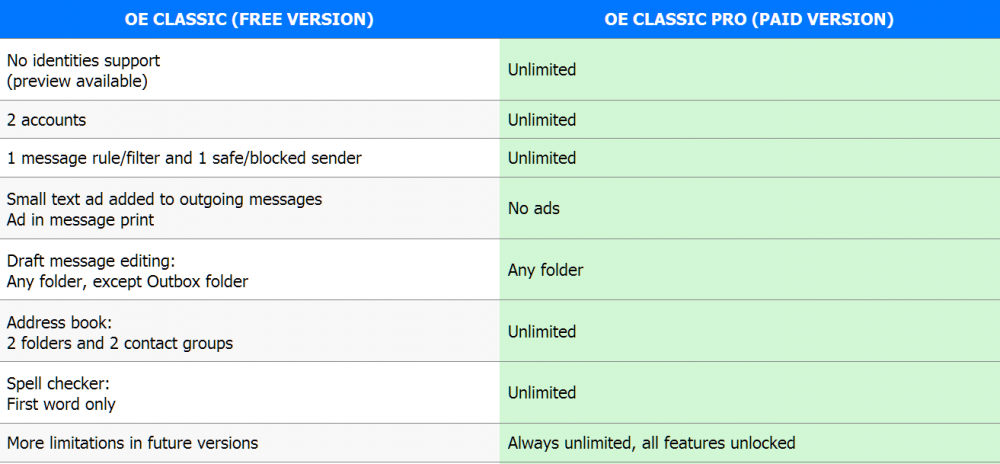The image size is (1000, 464).
Task: Select the "First word only" text
Action: tap(61, 404)
